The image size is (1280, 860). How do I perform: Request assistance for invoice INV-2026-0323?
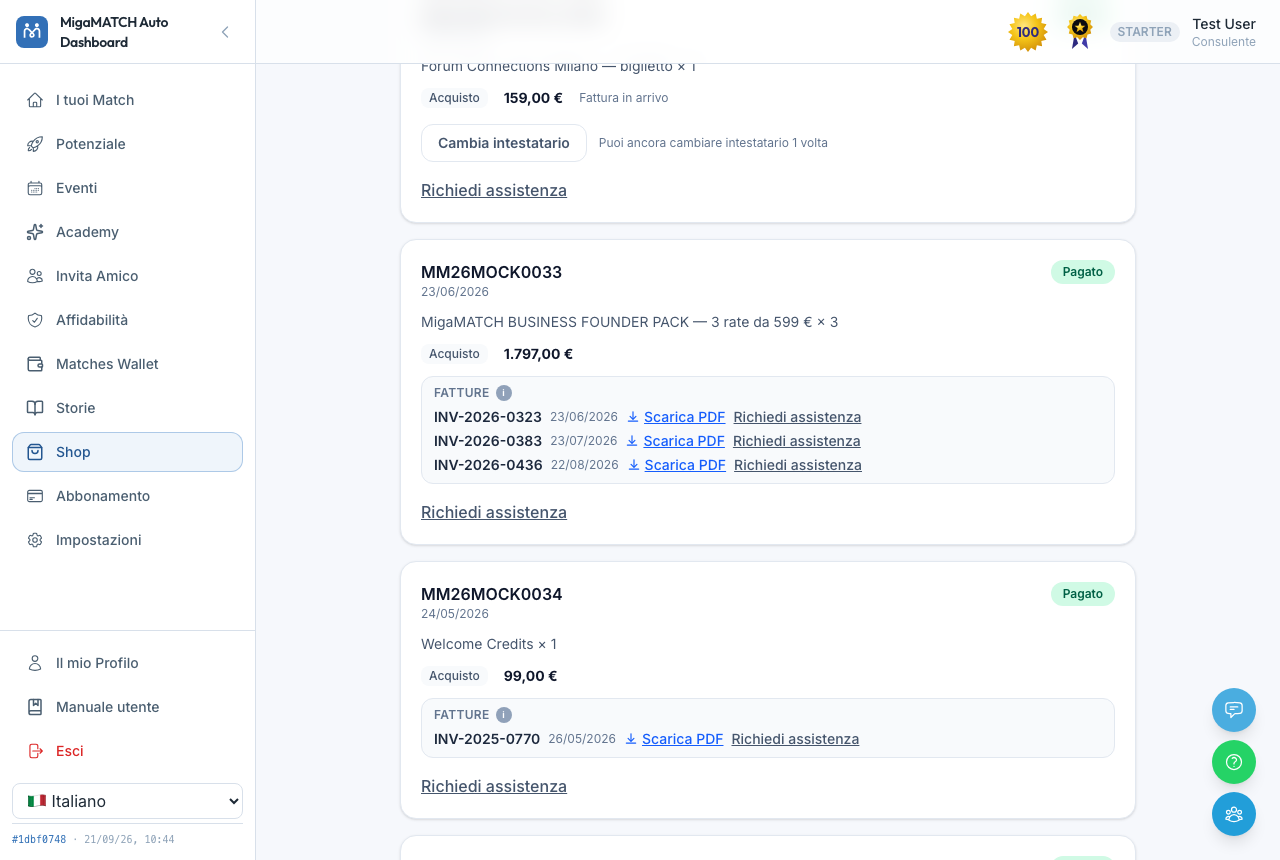click(x=797, y=417)
